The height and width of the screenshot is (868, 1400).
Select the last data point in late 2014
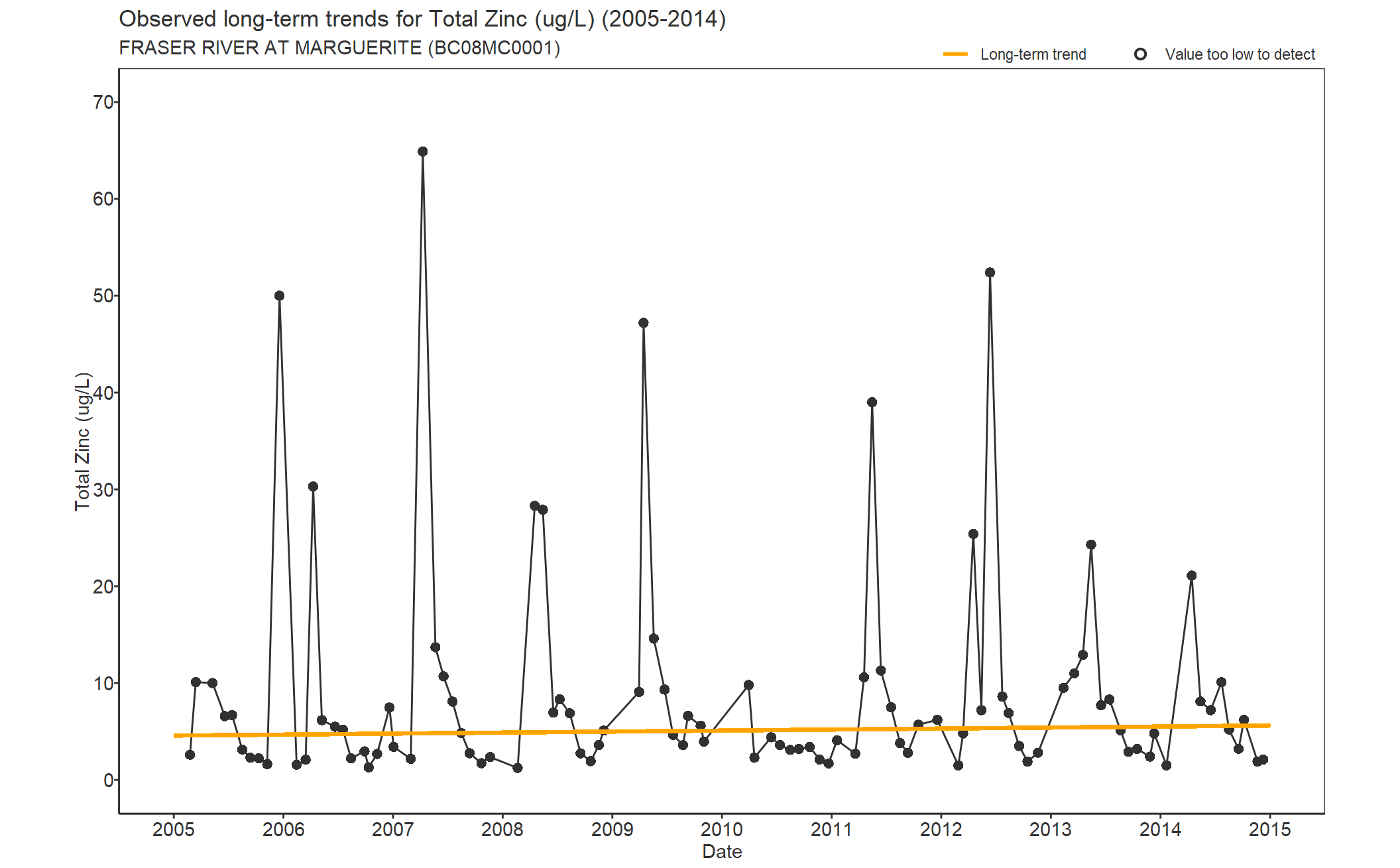pos(1263,760)
